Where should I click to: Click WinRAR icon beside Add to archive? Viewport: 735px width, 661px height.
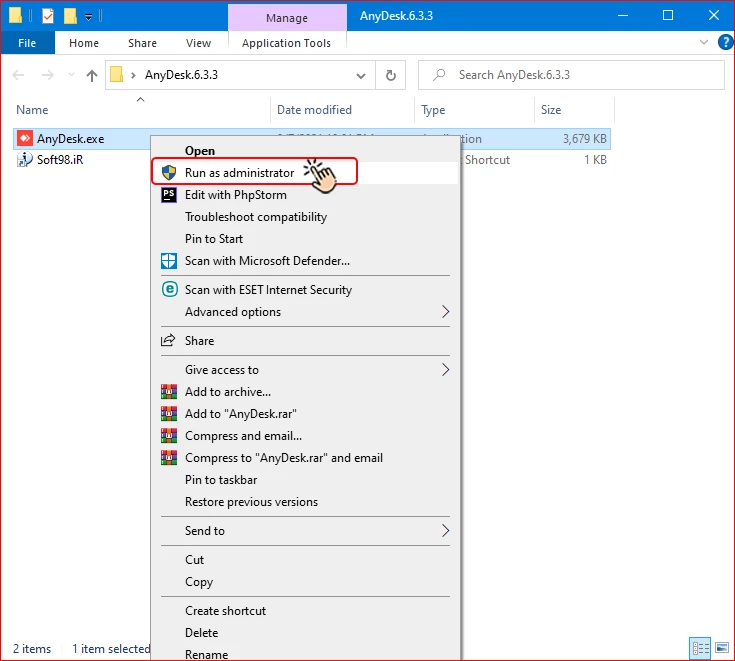click(169, 391)
